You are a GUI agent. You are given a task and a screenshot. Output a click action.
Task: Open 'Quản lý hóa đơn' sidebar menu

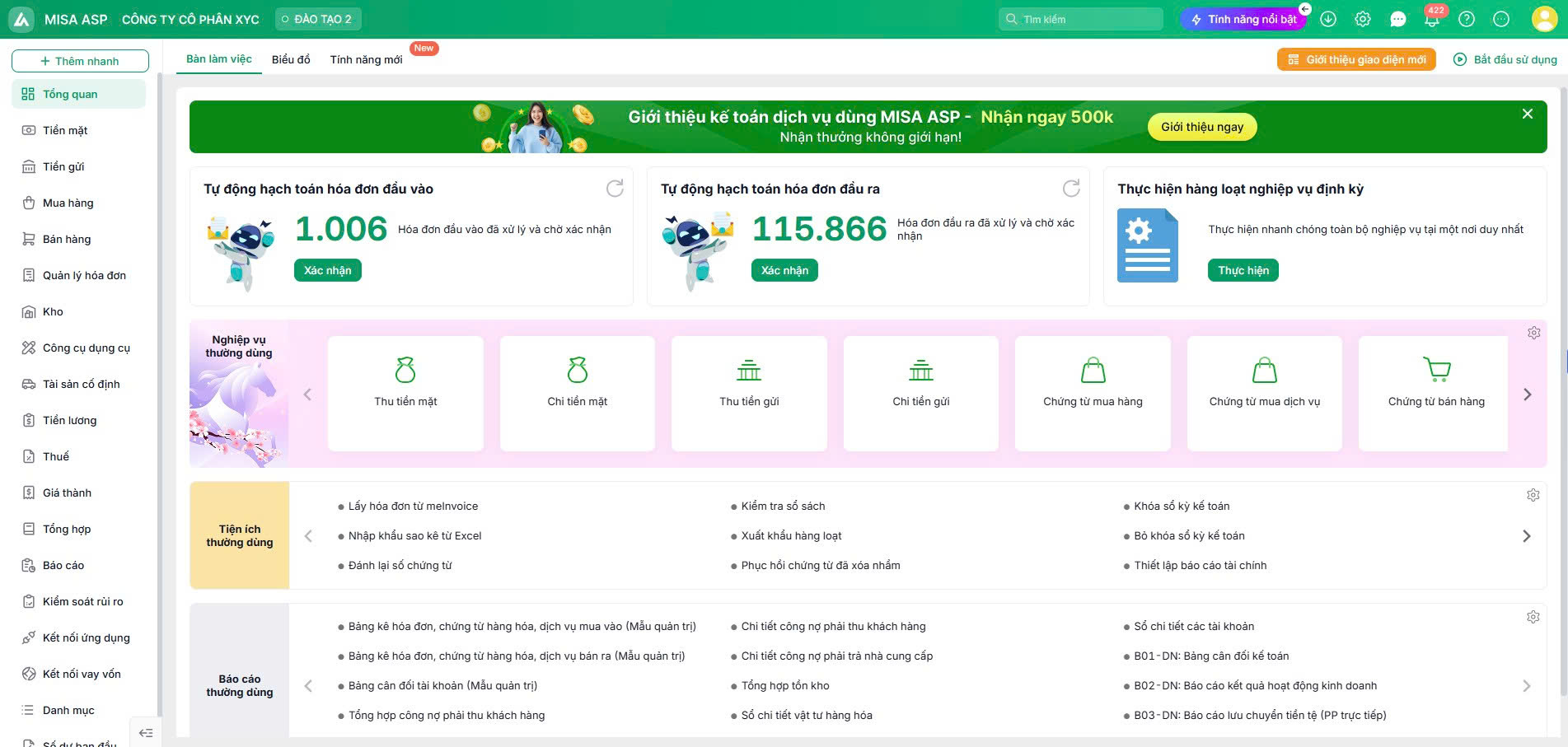point(79,275)
